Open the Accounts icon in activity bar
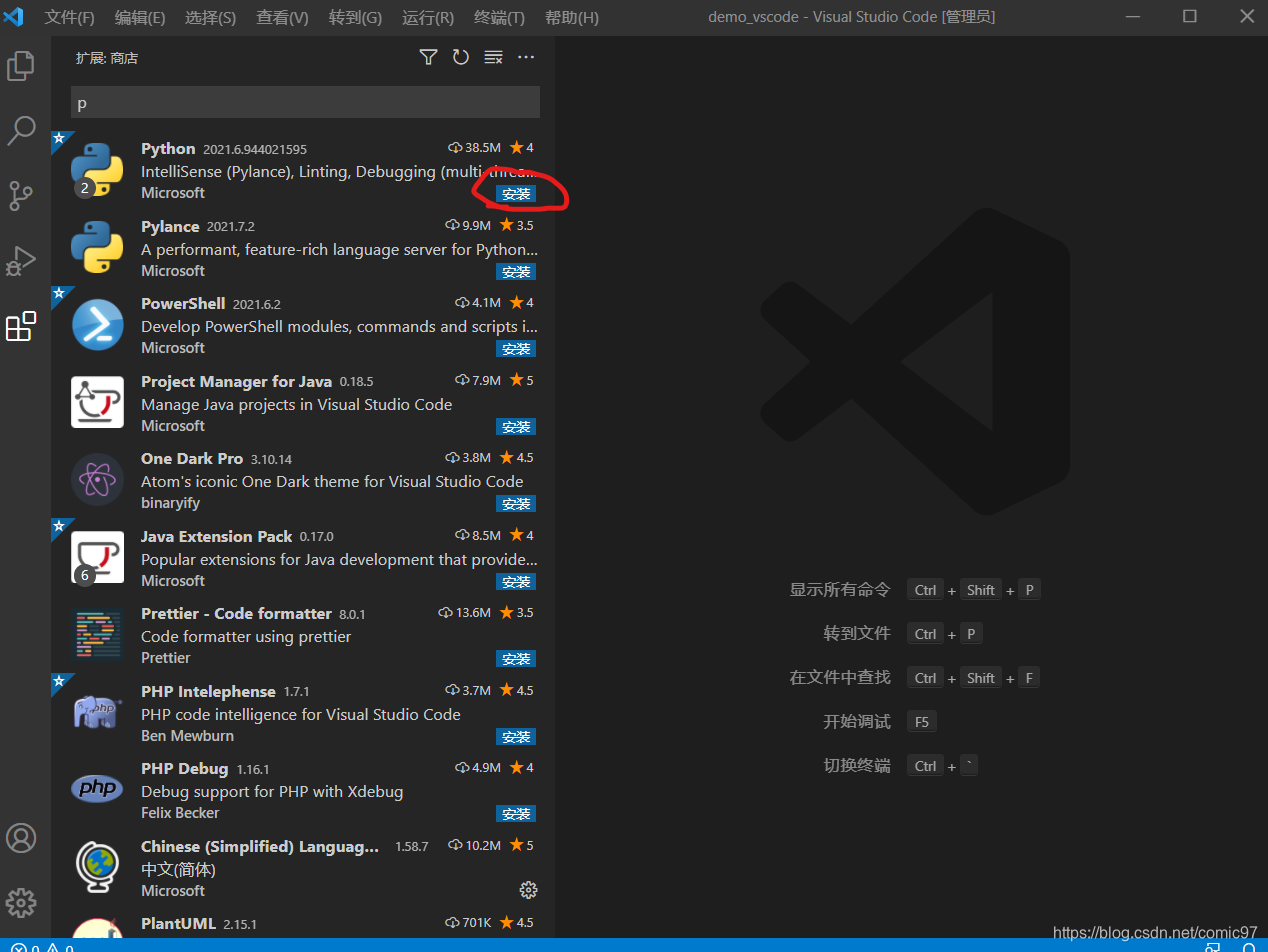Viewport: 1268px width, 952px height. [x=21, y=838]
